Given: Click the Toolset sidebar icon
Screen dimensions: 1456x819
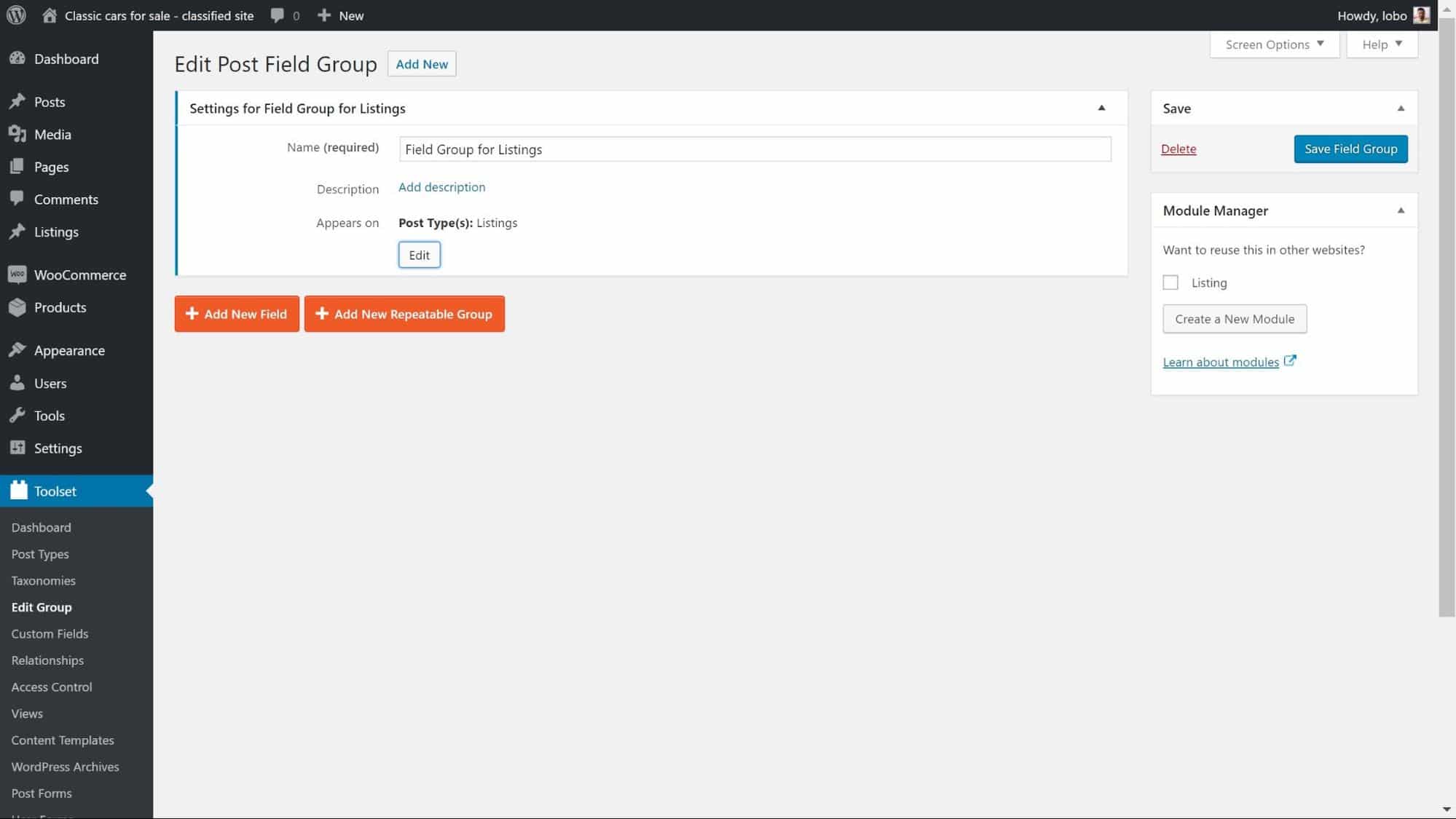Looking at the screenshot, I should (x=18, y=490).
